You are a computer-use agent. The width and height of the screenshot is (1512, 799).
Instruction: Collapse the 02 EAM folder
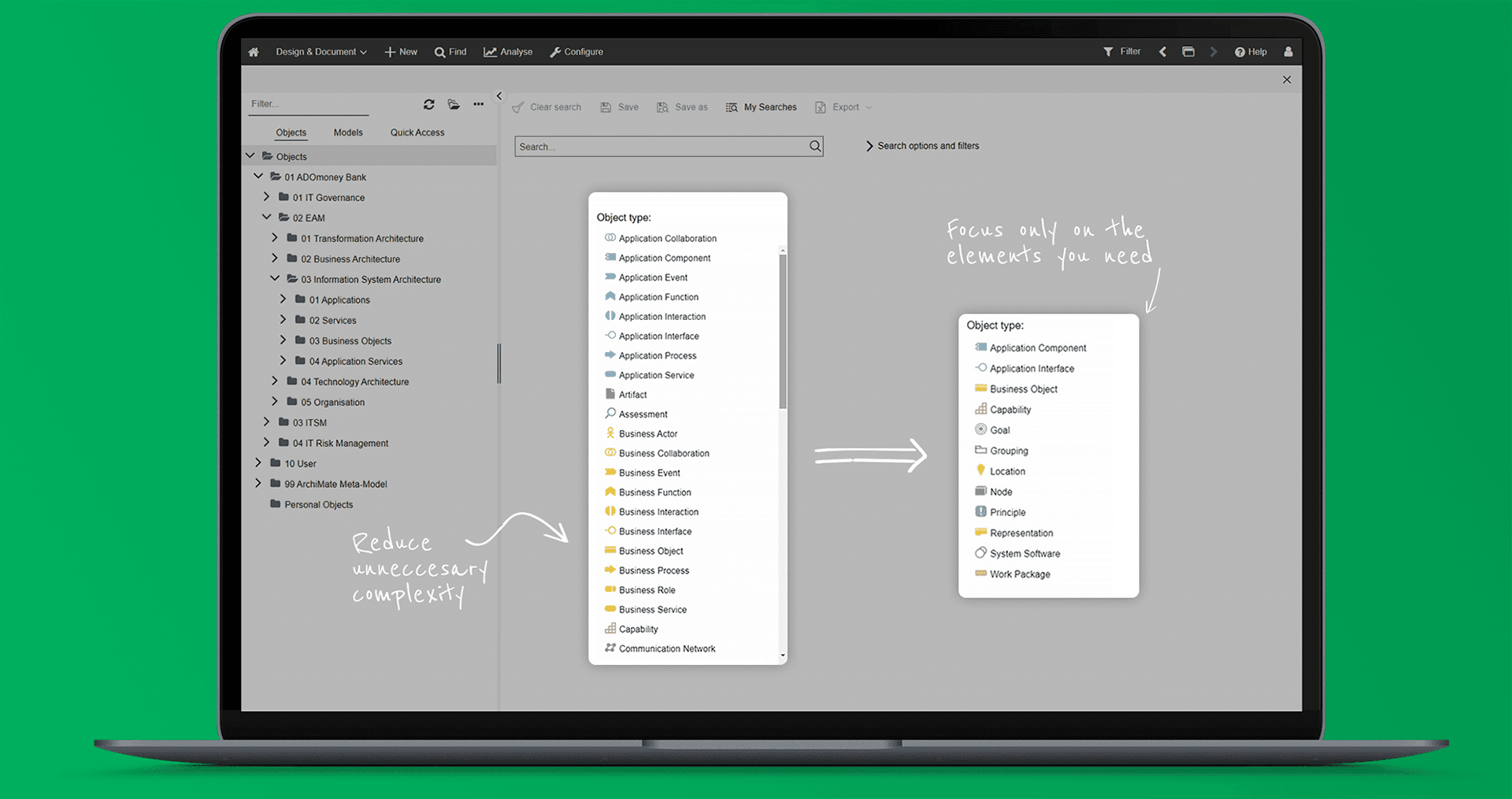tap(266, 217)
